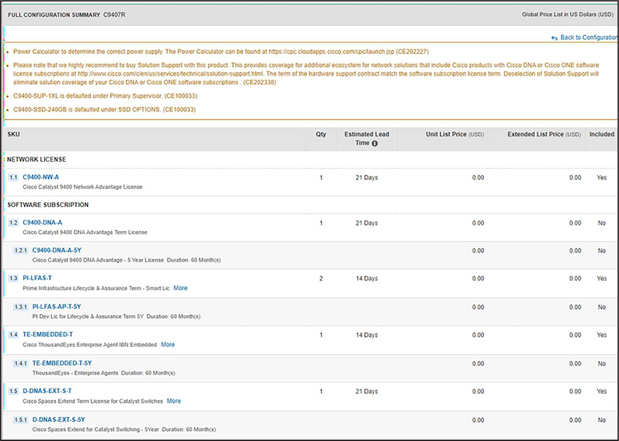Click the Back to Configuration arrow icon
This screenshot has height=441, width=619.
click(554, 38)
